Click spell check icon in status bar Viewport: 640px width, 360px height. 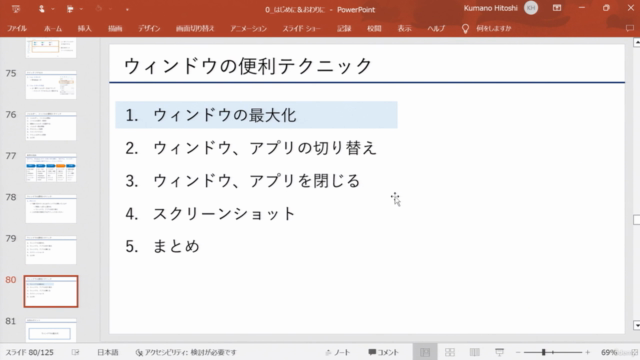[76, 352]
